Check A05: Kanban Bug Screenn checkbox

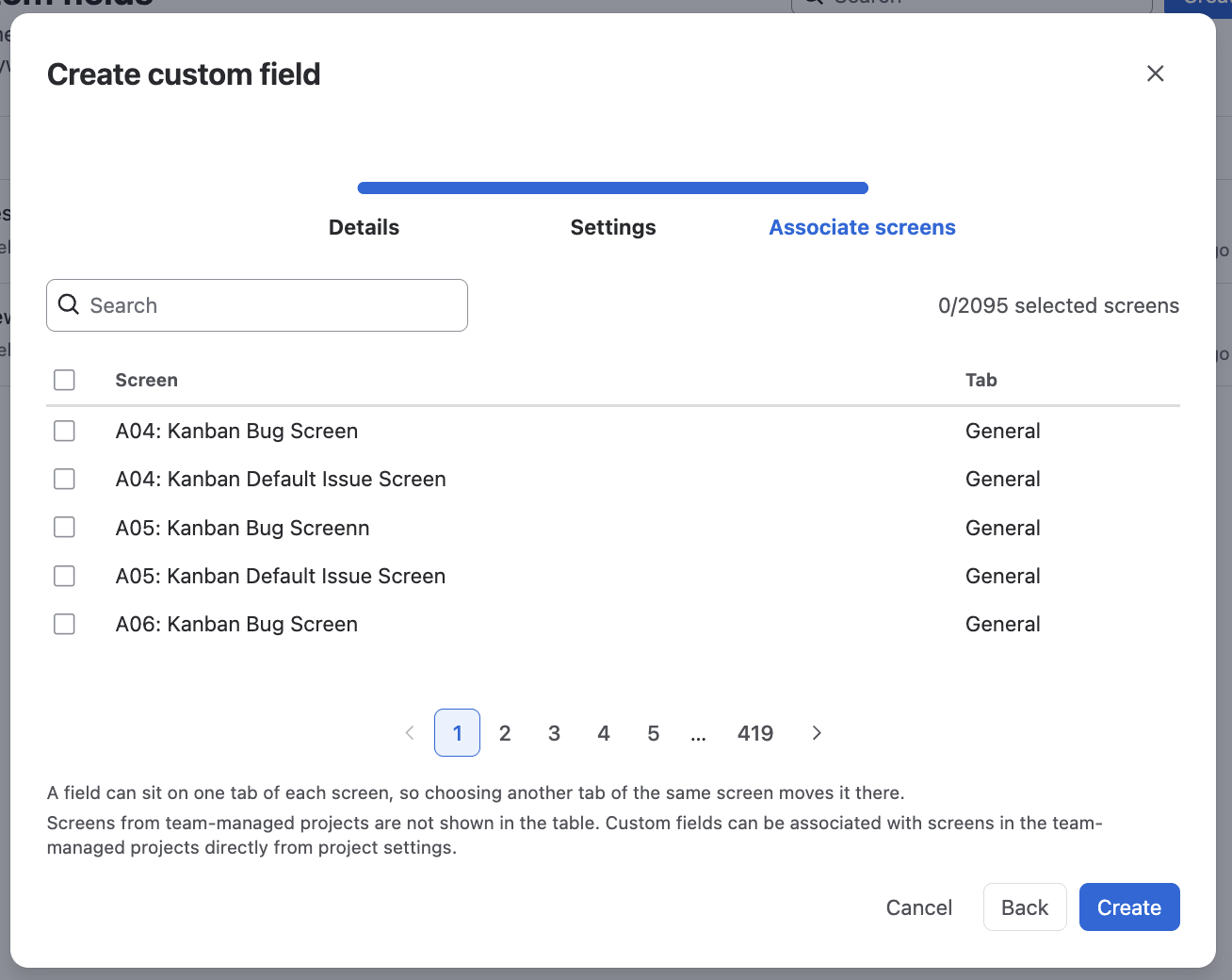[x=64, y=527]
